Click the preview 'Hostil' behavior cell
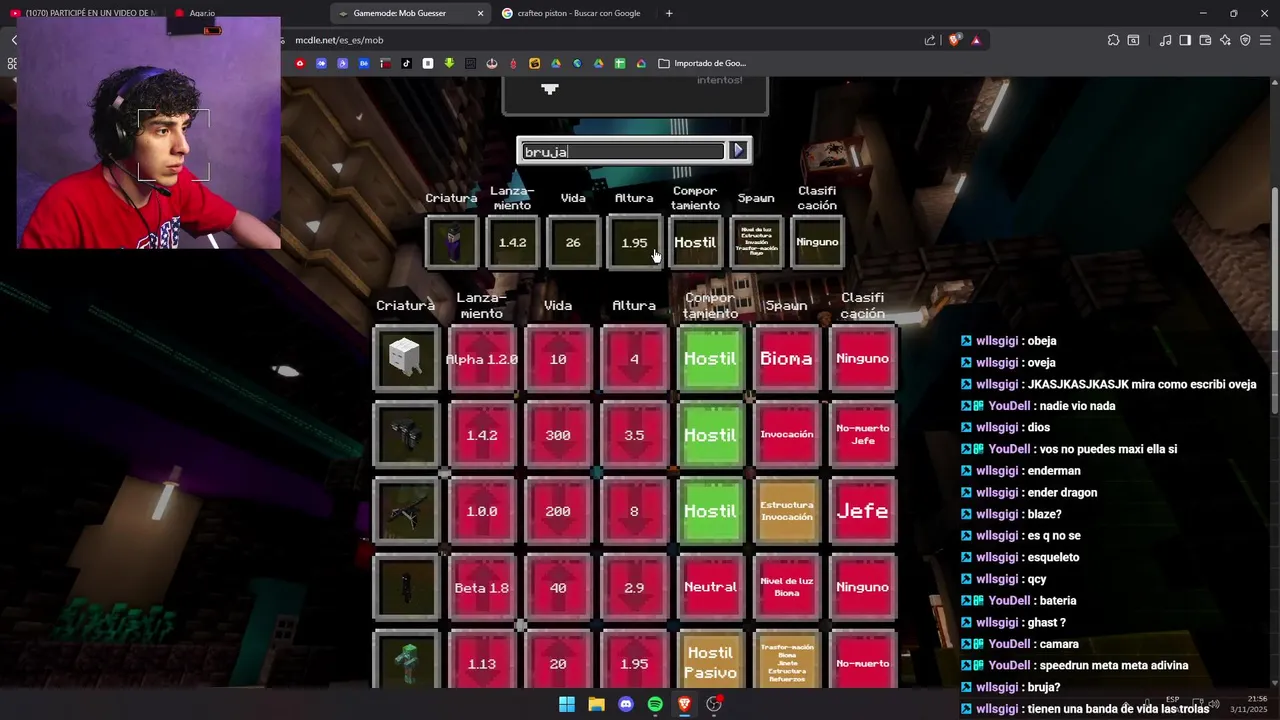This screenshot has height=720, width=1280. tap(695, 242)
